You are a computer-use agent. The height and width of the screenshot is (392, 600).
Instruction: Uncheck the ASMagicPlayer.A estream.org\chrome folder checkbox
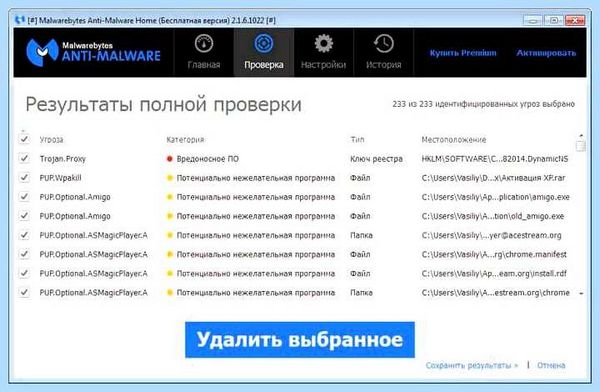(24, 292)
